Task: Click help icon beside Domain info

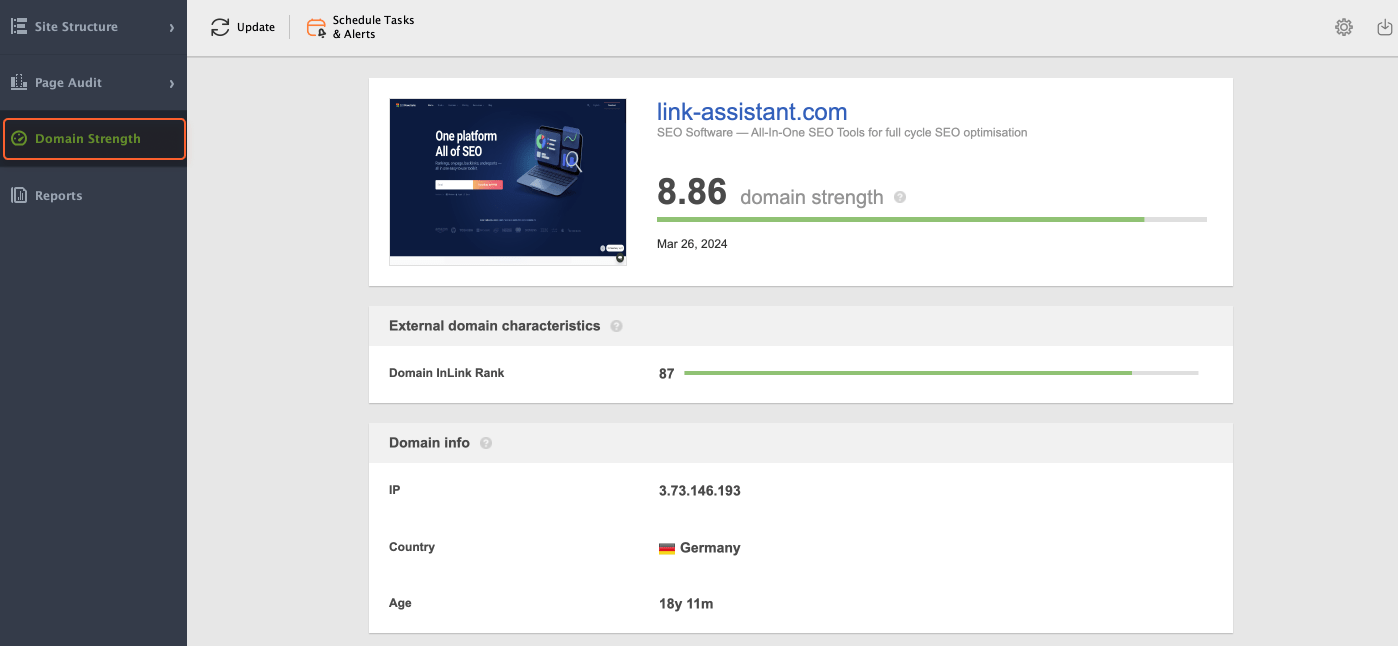Action: 486,443
